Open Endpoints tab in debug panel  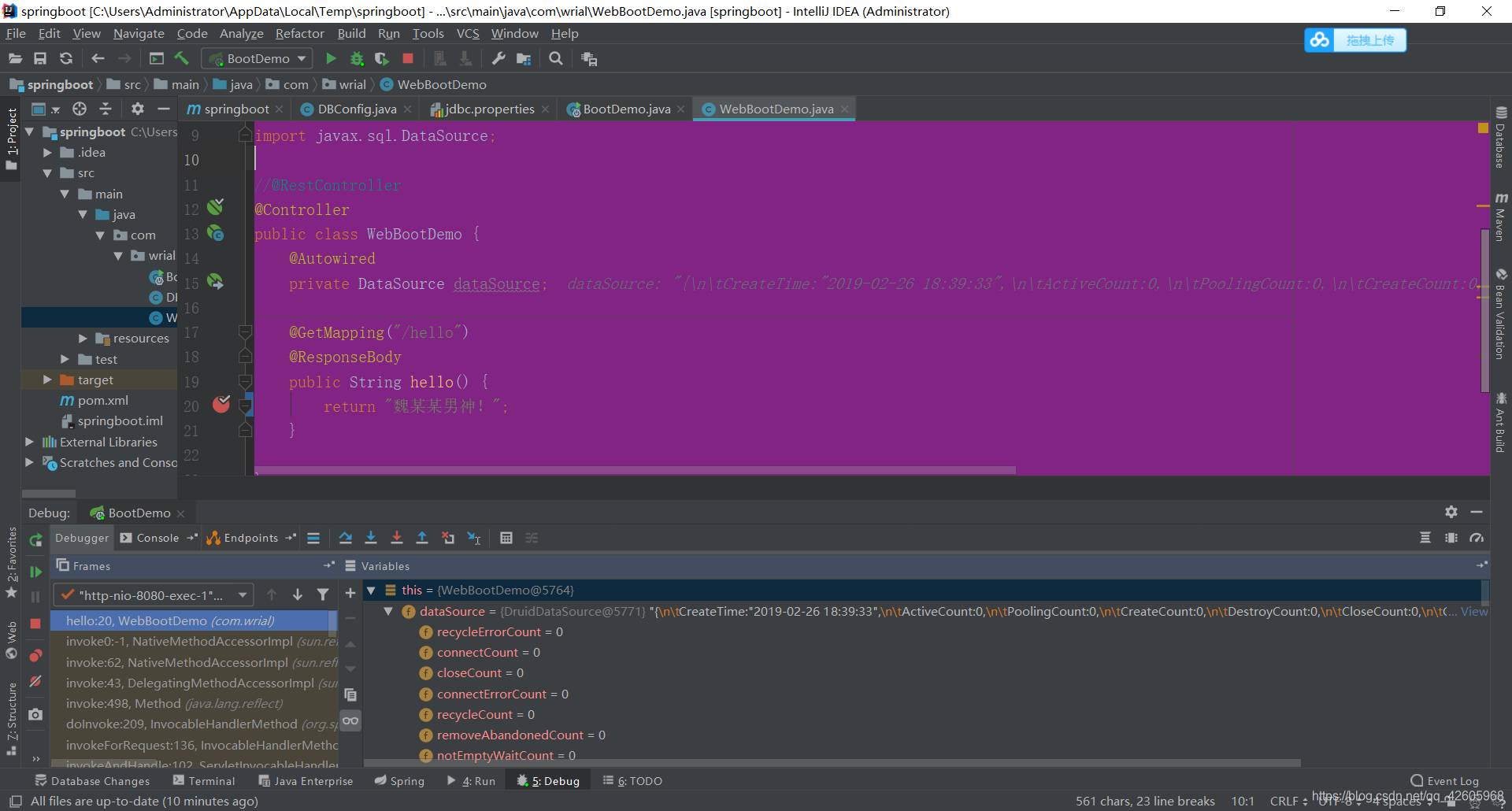click(x=243, y=538)
